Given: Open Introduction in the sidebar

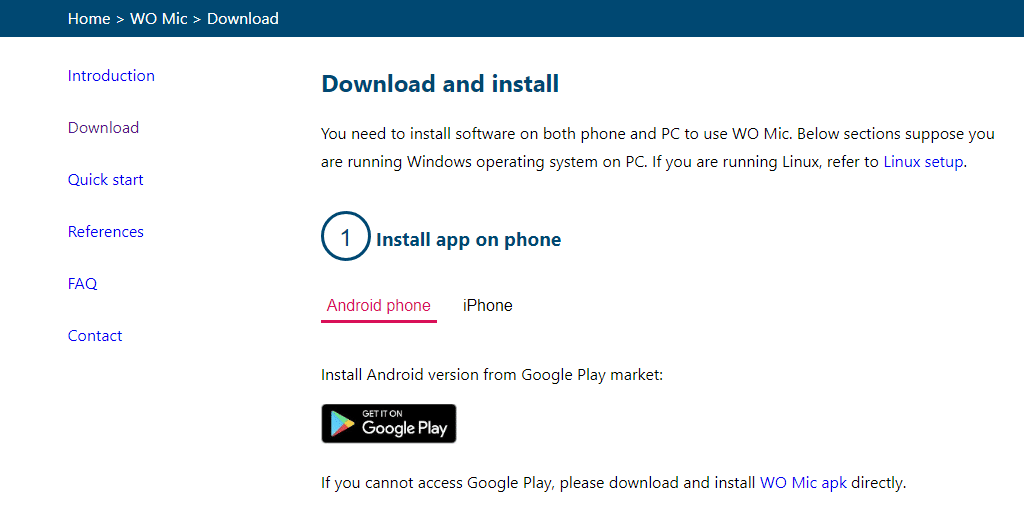Looking at the screenshot, I should [x=111, y=76].
